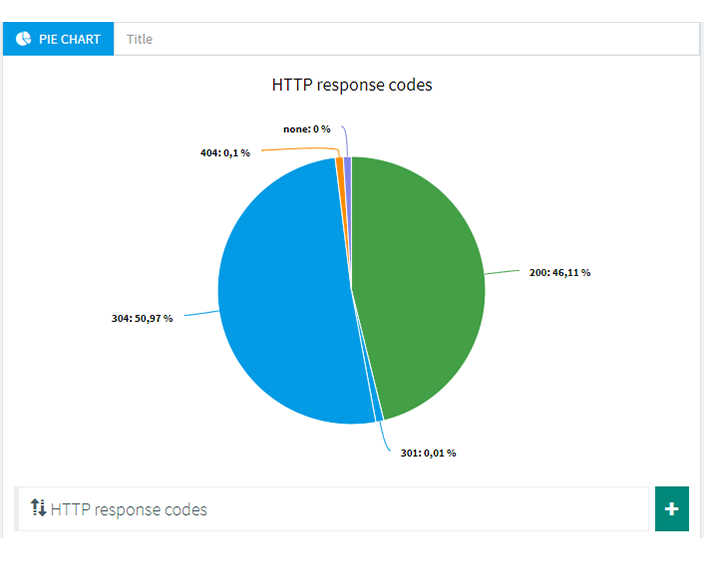Image resolution: width=704 pixels, height=577 pixels.
Task: Click the 304: 50,97 % label
Action: 142,318
